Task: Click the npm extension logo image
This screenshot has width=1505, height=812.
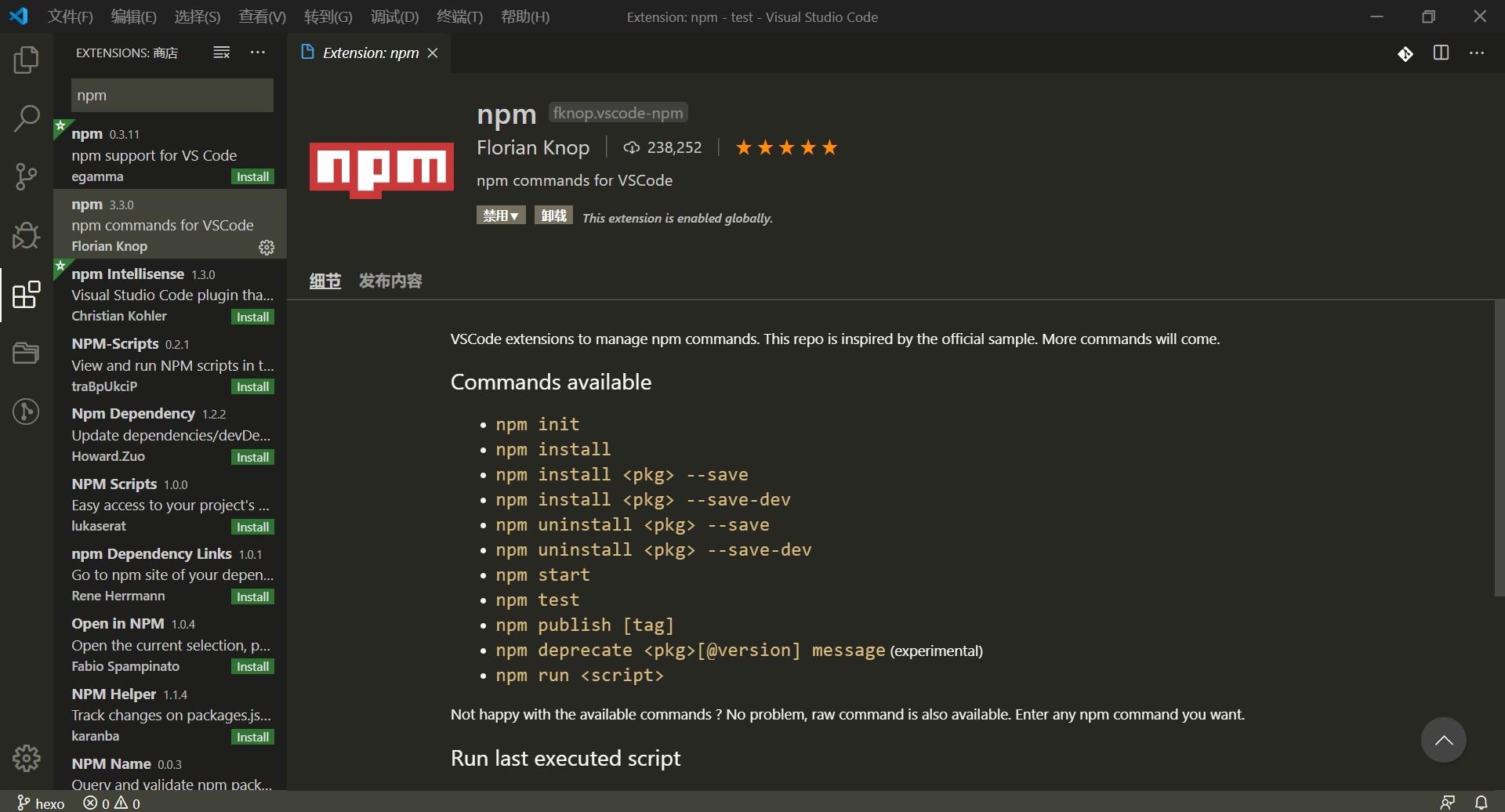Action: (382, 169)
